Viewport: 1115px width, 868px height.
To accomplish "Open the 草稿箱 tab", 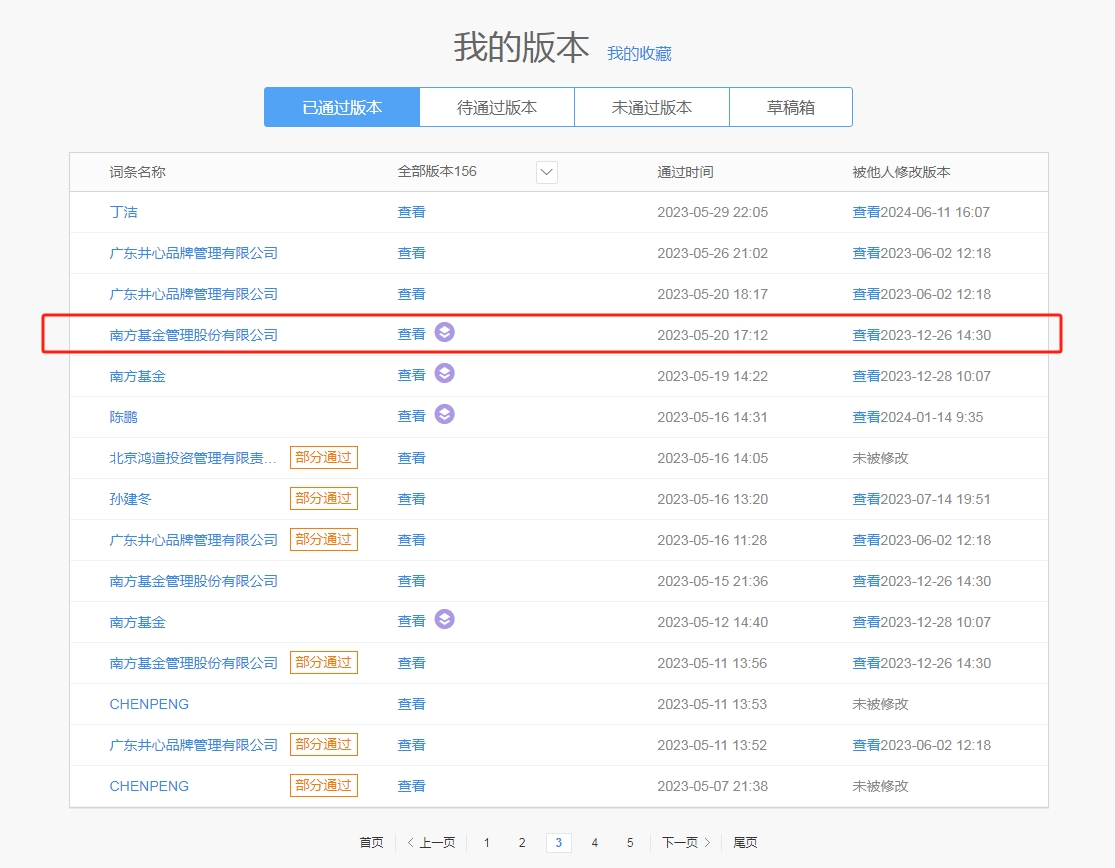I will 791,107.
